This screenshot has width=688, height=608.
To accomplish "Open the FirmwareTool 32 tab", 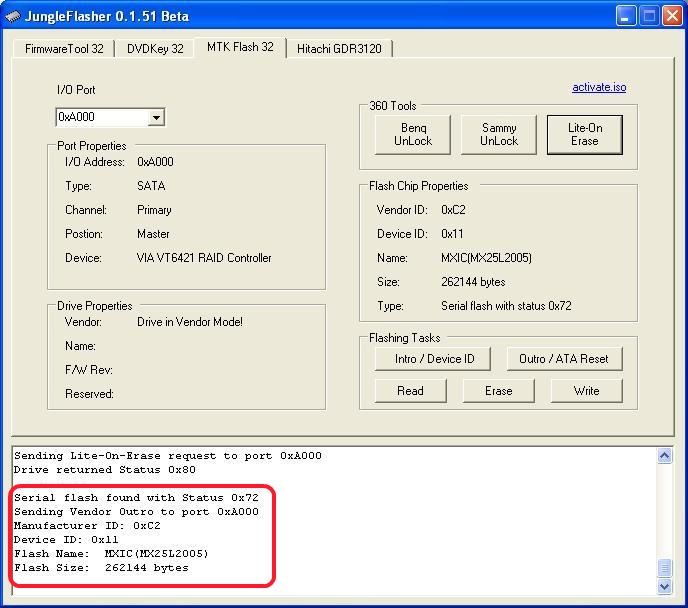I will pos(64,49).
